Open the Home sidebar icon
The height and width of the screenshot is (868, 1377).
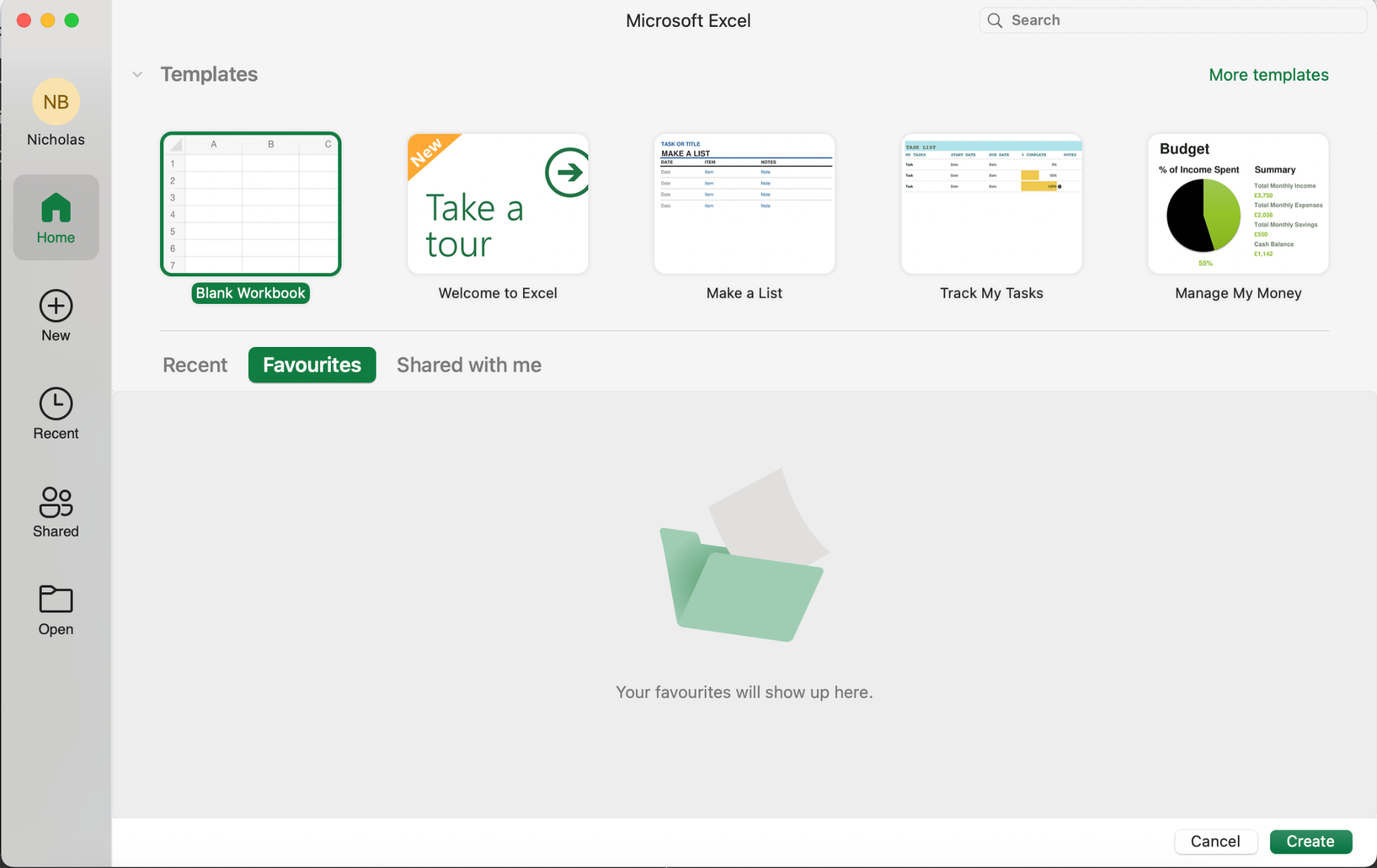[x=56, y=208]
